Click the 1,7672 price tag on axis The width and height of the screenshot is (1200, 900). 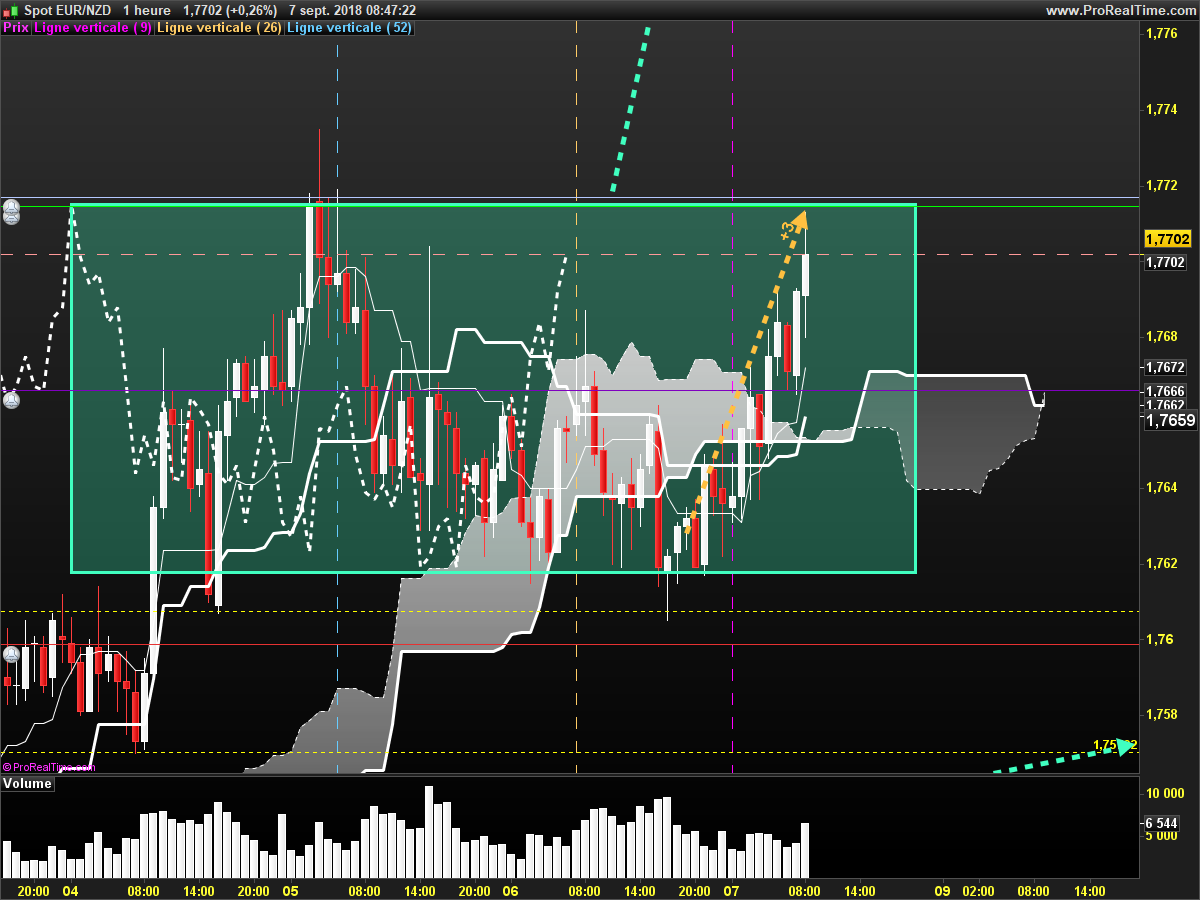(1166, 367)
